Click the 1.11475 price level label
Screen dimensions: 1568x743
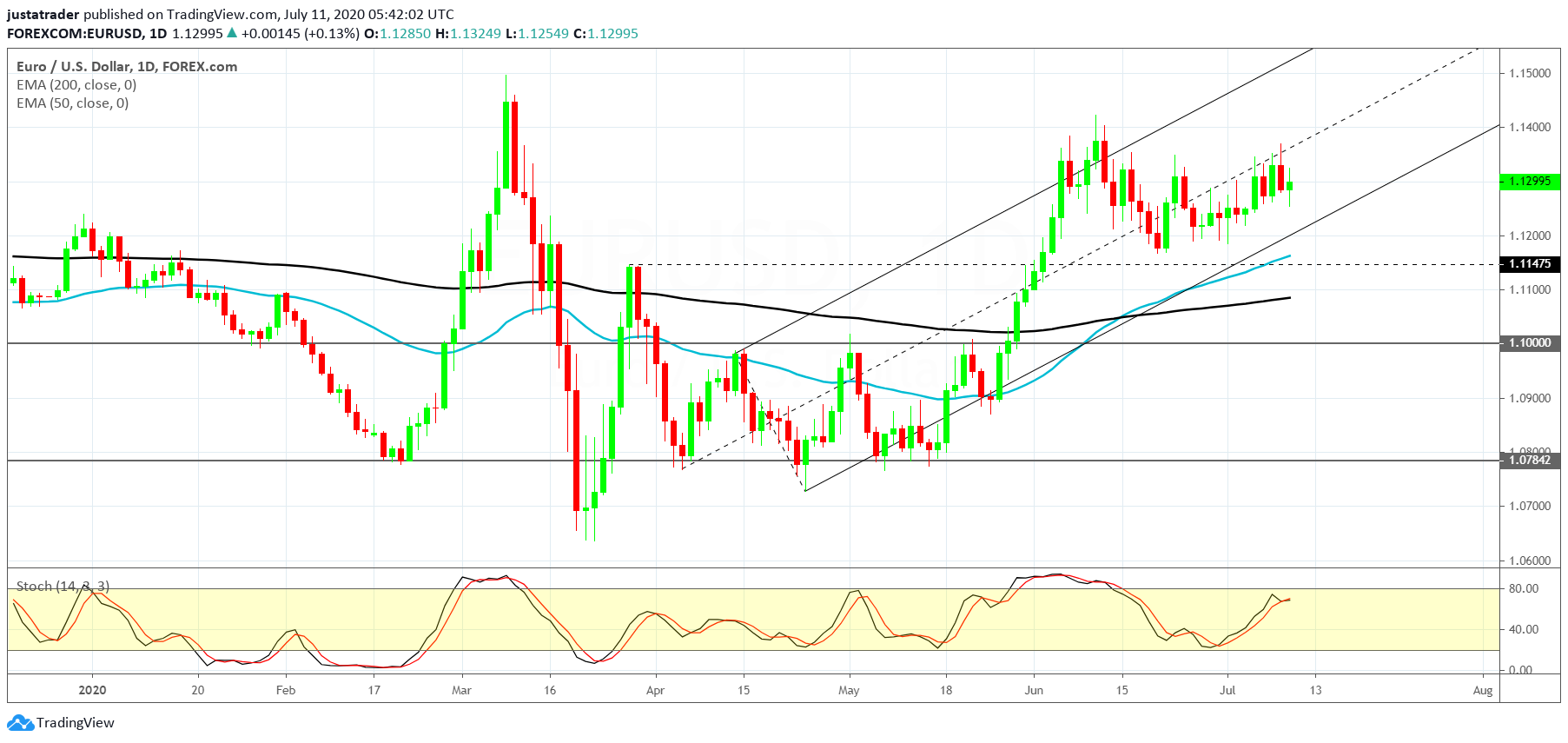click(x=1530, y=263)
